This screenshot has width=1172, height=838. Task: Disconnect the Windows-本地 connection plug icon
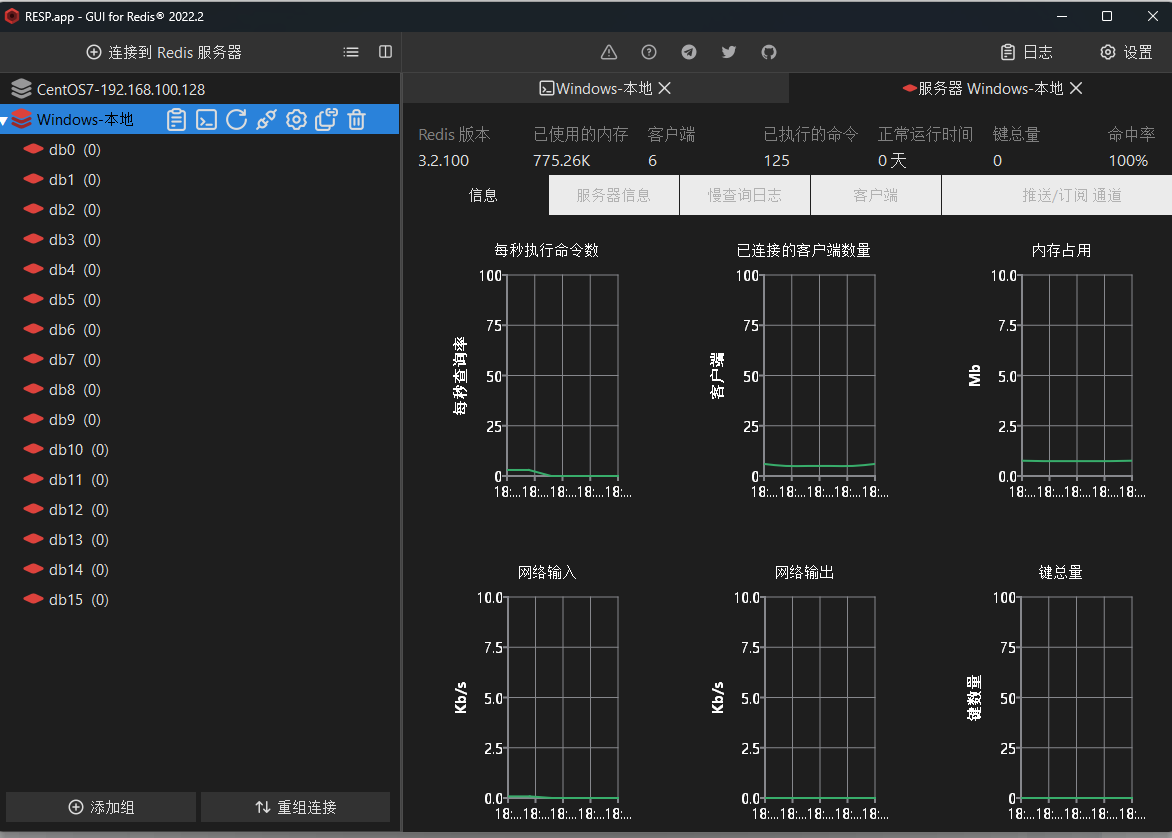266,120
